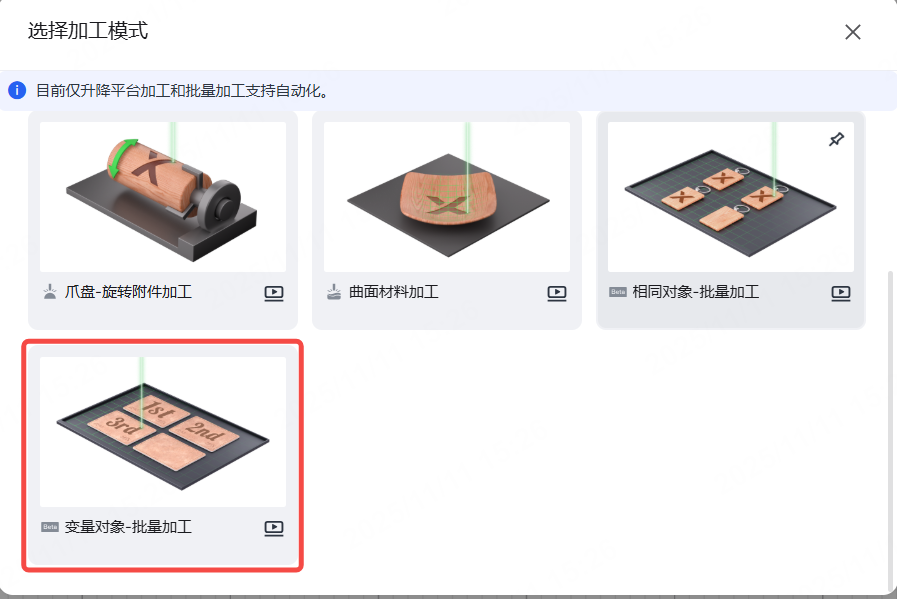Select the curved wooden material thumbnail
The image size is (897, 599).
click(x=447, y=197)
